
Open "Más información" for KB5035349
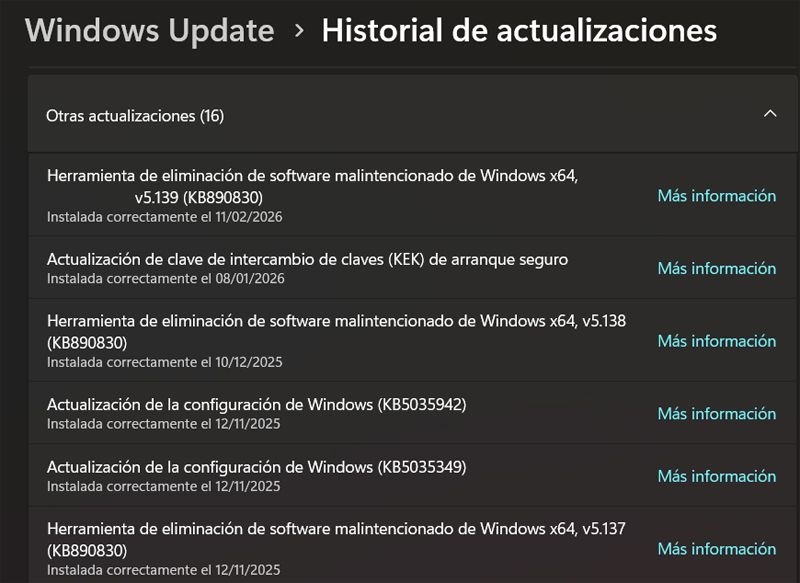pyautogui.click(x=719, y=476)
